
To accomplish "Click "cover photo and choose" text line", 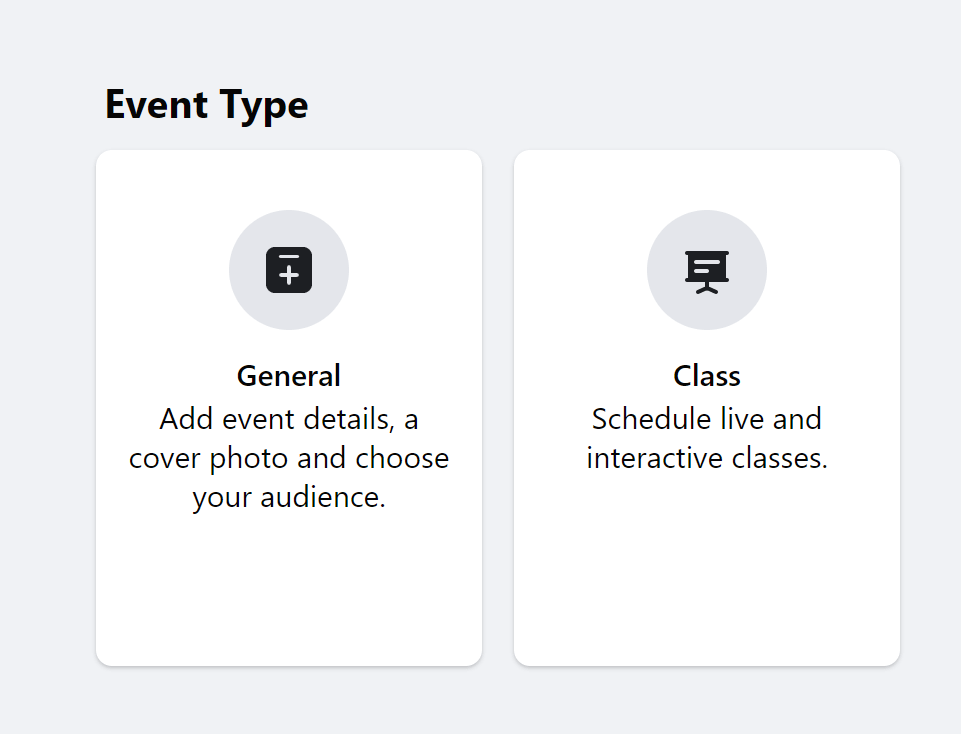I will click(x=289, y=458).
